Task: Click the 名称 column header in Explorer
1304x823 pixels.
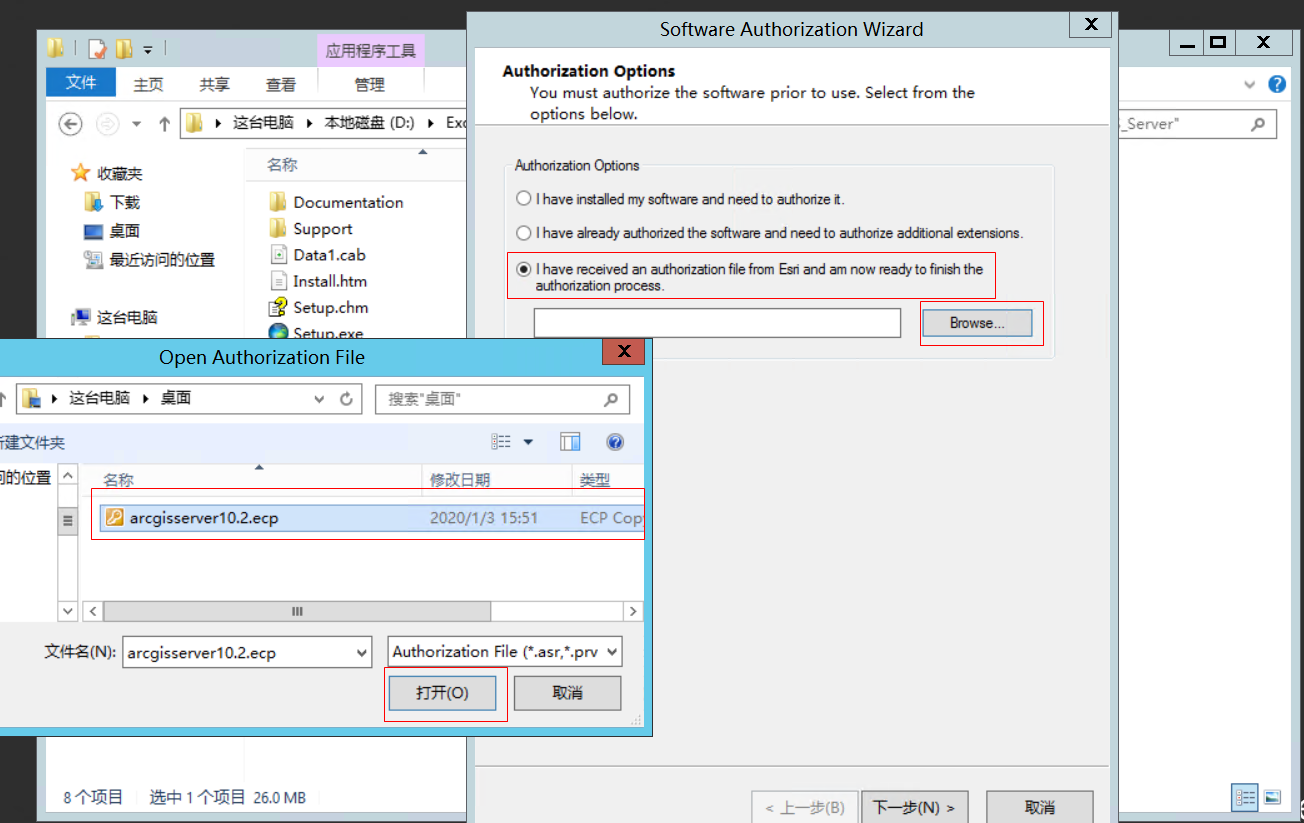Action: [x=282, y=165]
